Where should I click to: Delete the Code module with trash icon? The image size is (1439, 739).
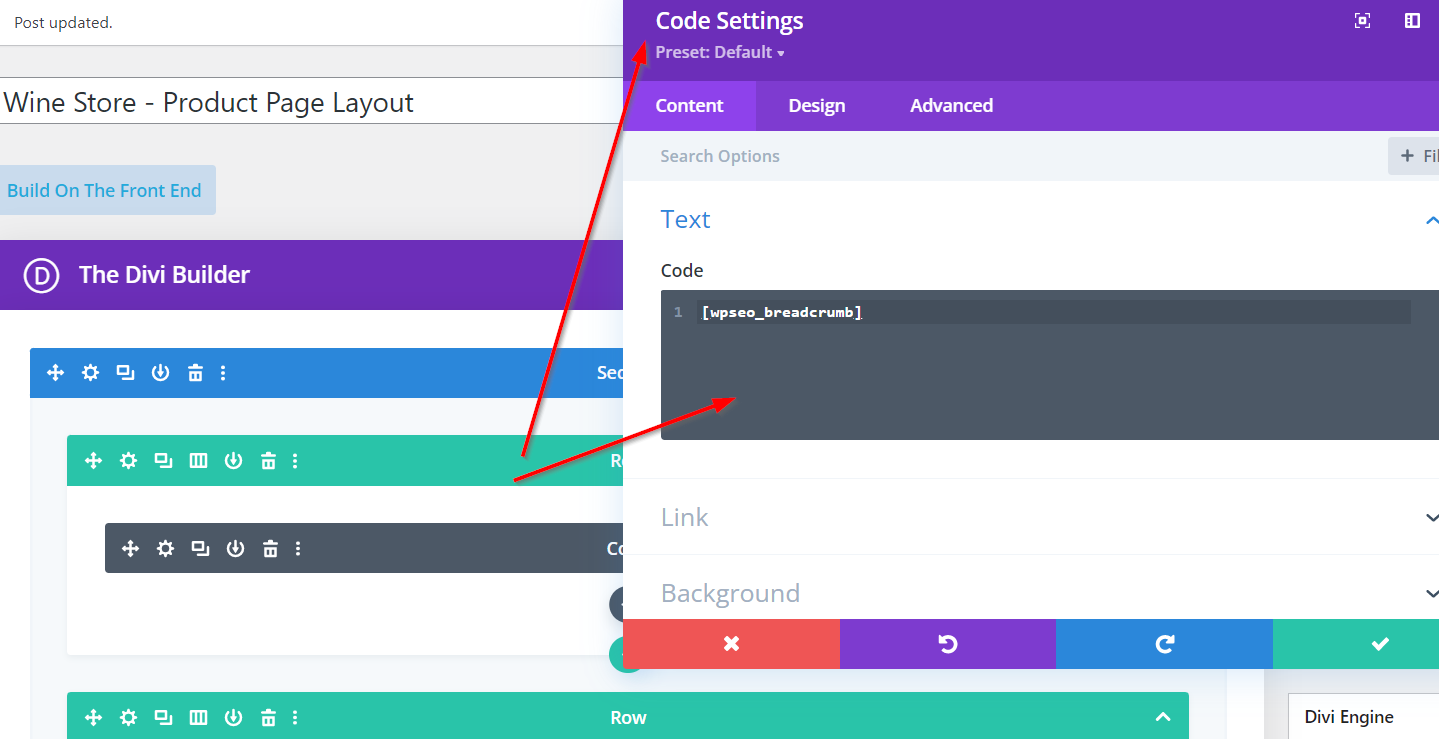click(x=270, y=548)
